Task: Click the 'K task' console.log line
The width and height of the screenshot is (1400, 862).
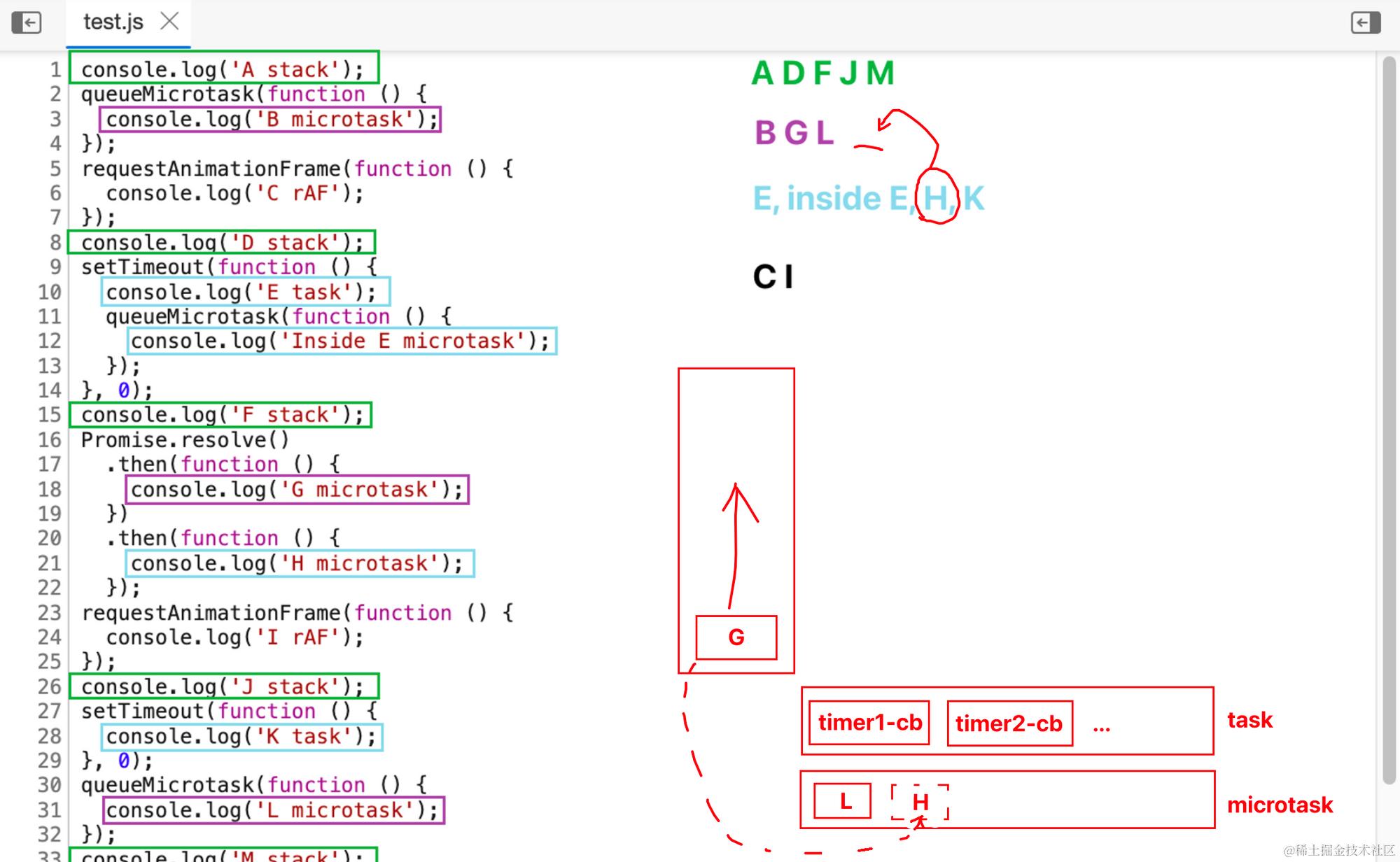Action: coord(241,737)
